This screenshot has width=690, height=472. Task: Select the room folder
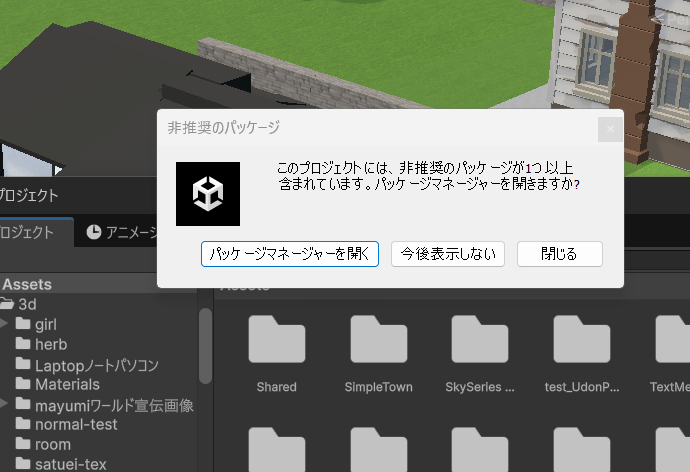(52, 444)
